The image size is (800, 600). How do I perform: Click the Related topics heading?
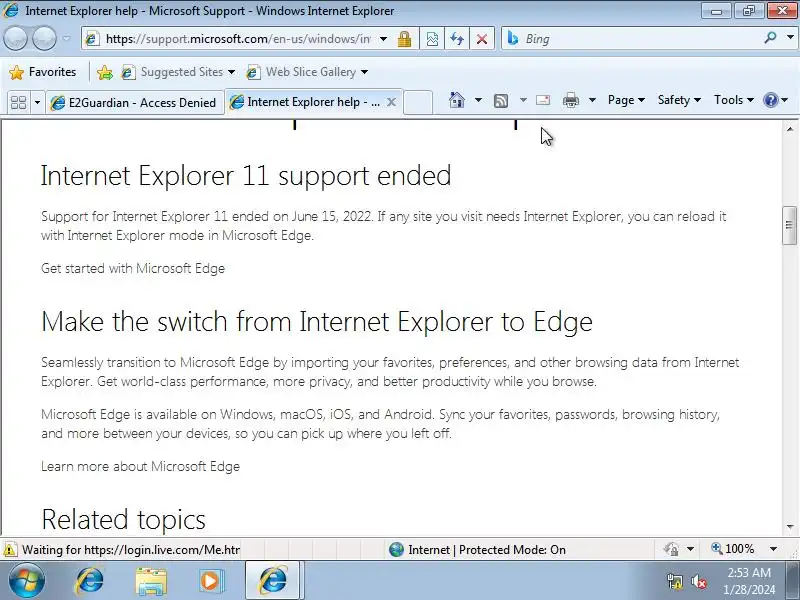pyautogui.click(x=123, y=519)
